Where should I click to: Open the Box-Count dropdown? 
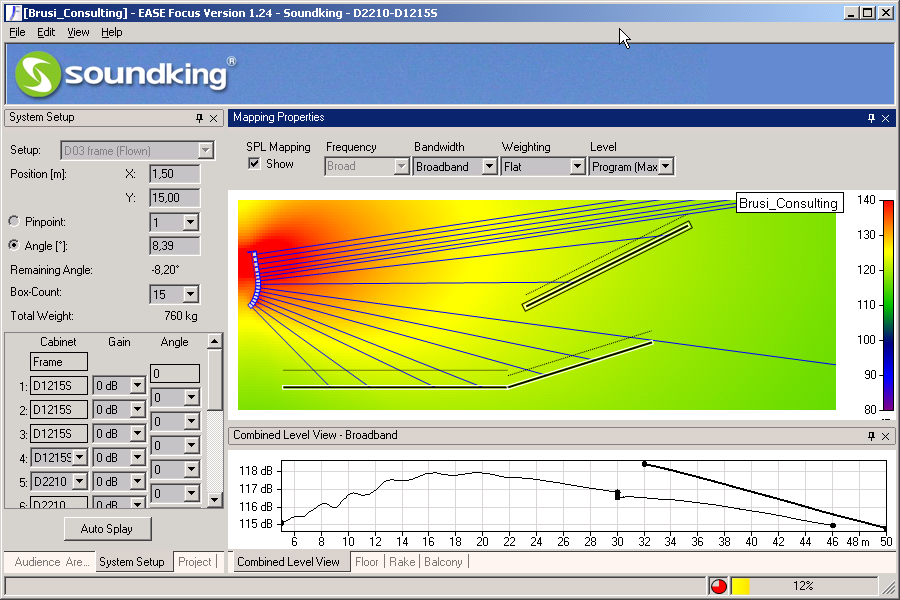point(190,295)
